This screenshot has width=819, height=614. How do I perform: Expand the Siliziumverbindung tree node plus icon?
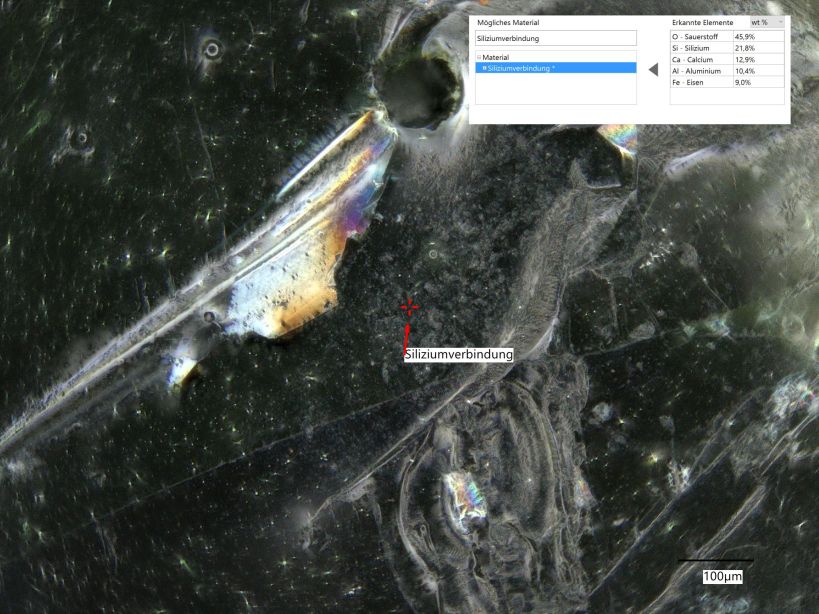click(484, 68)
